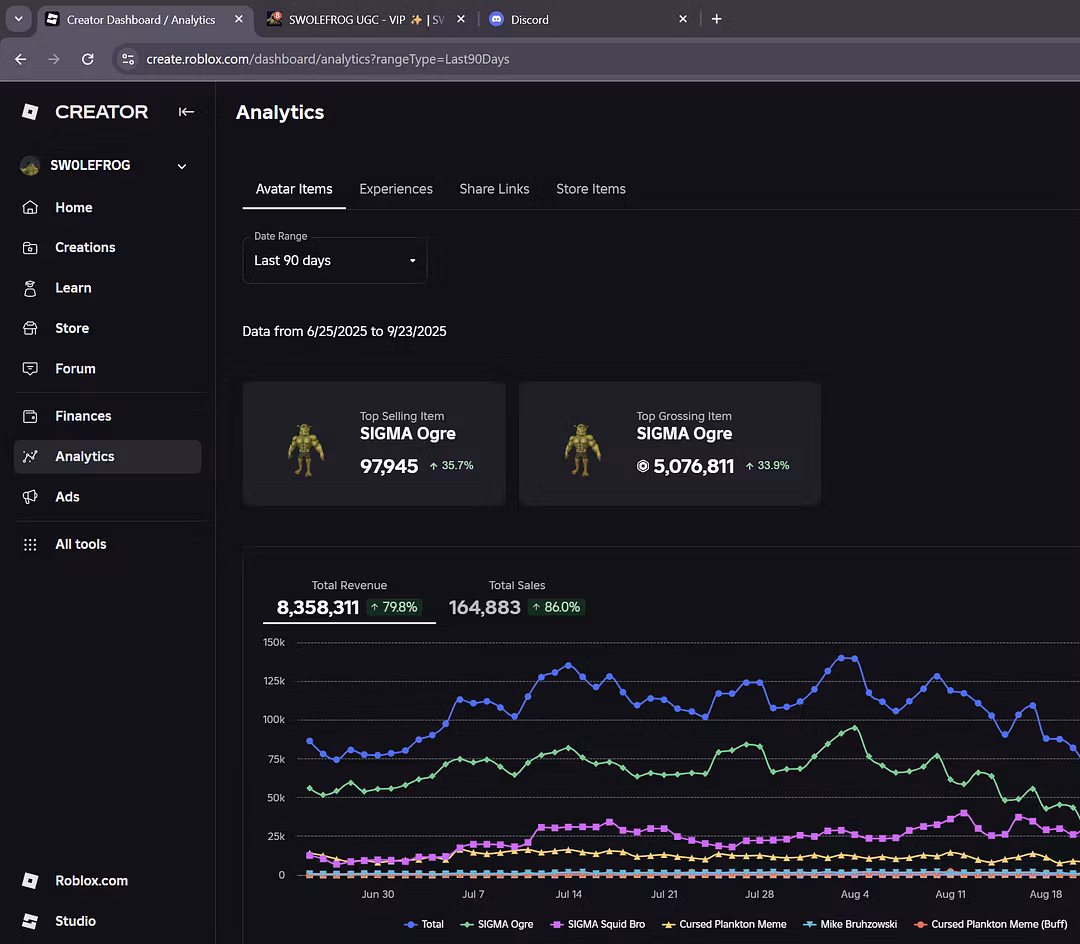Expand the SW0LEFROG account switcher
Viewport: 1080px width, 944px height.
point(182,166)
